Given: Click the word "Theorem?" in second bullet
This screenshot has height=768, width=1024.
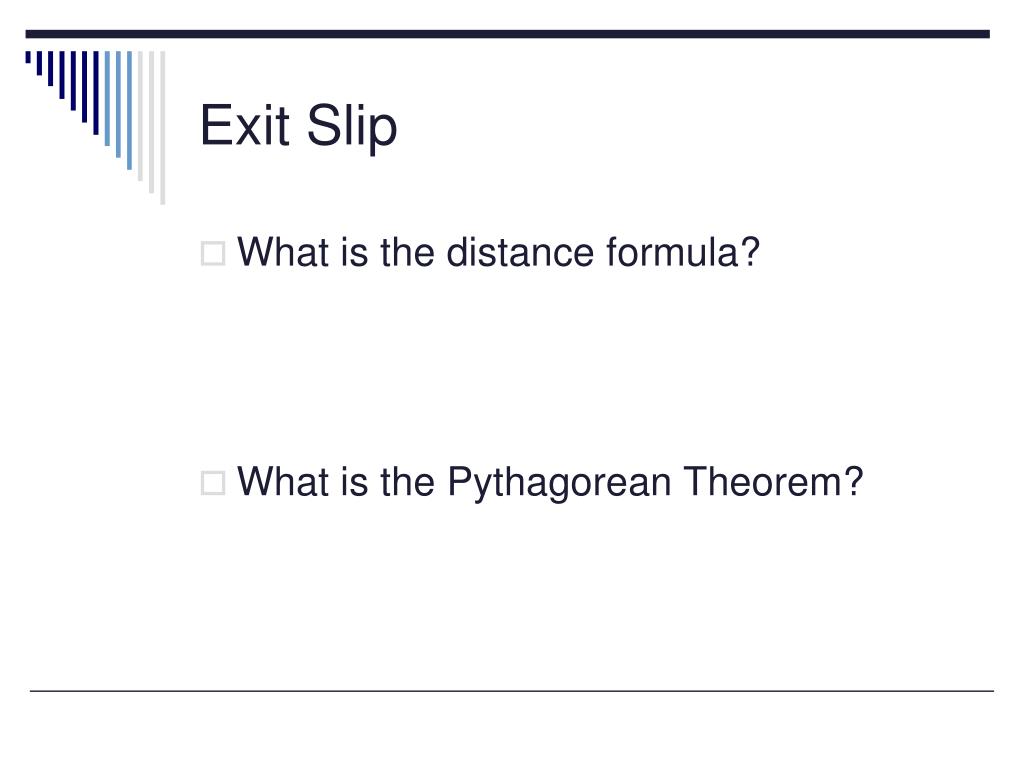Looking at the screenshot, I should click(x=773, y=481).
